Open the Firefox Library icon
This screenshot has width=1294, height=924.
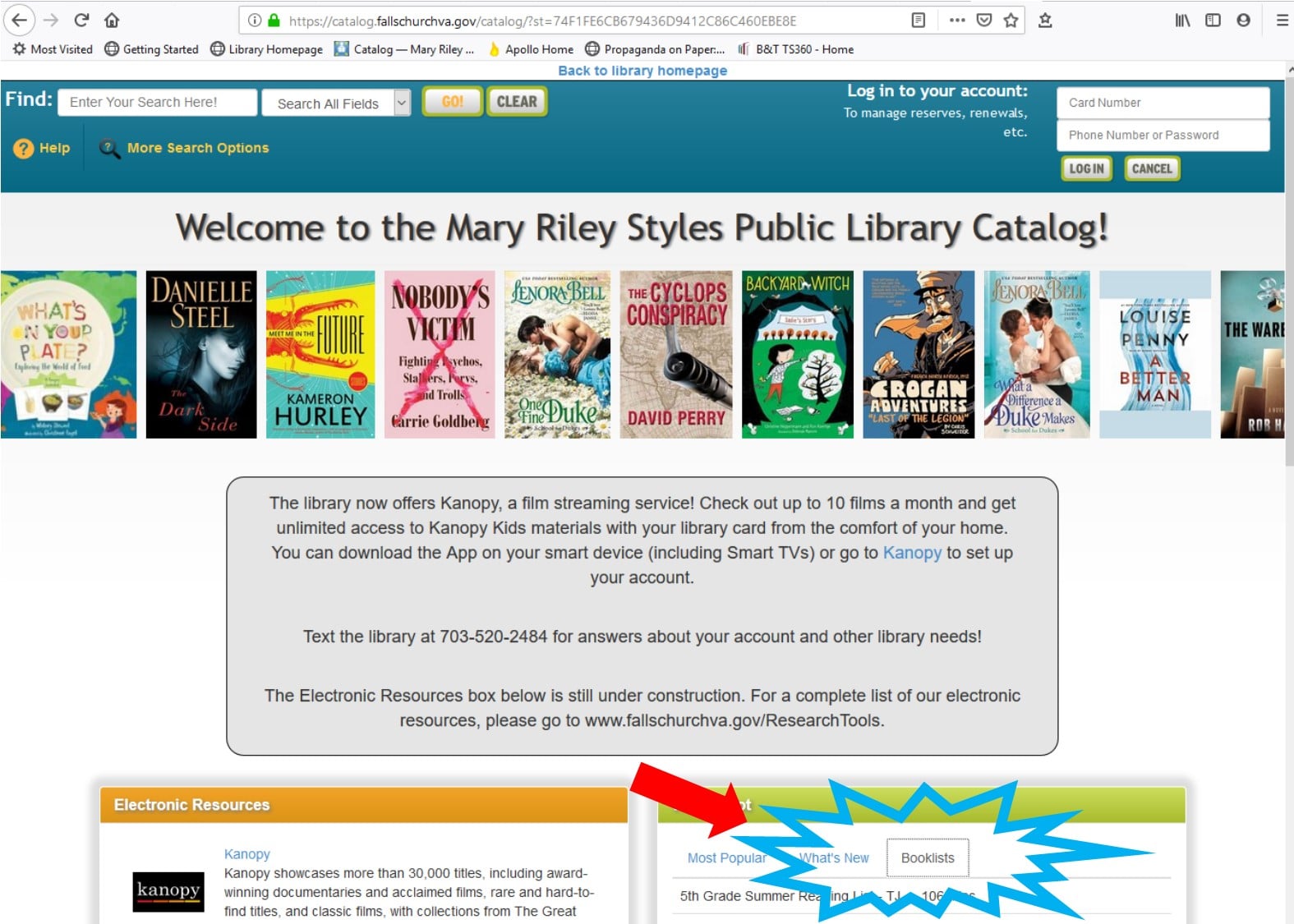click(1182, 21)
